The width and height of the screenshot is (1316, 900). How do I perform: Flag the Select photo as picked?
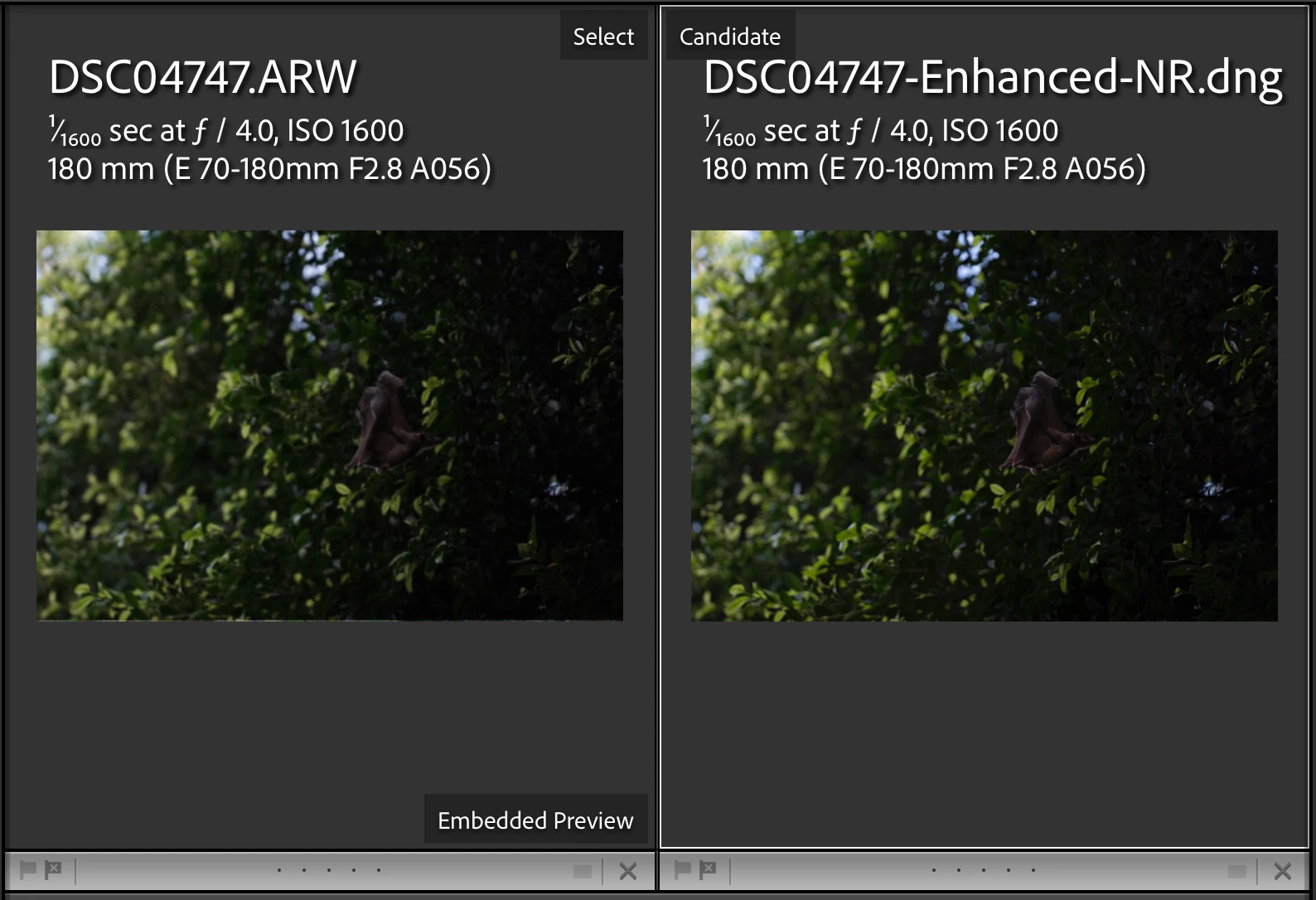(x=28, y=869)
